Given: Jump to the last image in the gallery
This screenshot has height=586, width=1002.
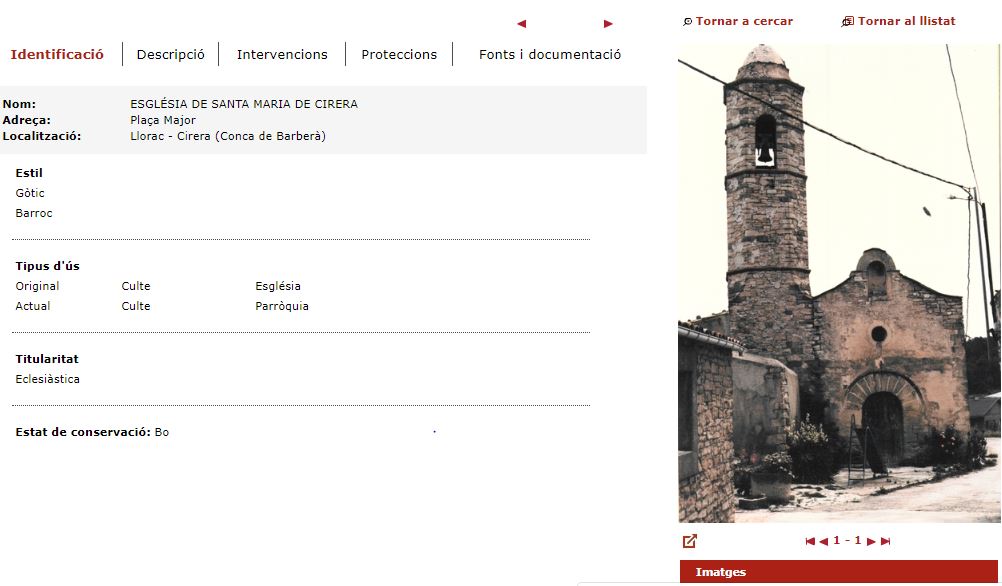Looking at the screenshot, I should [x=886, y=541].
